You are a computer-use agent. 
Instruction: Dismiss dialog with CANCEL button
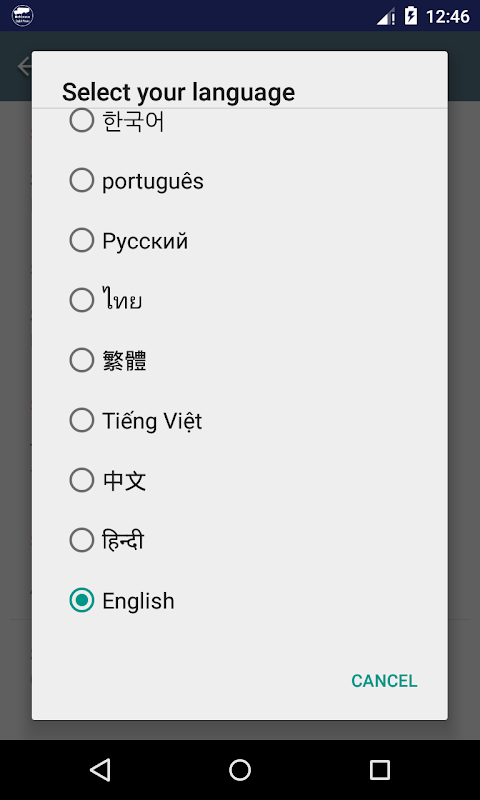click(x=384, y=681)
